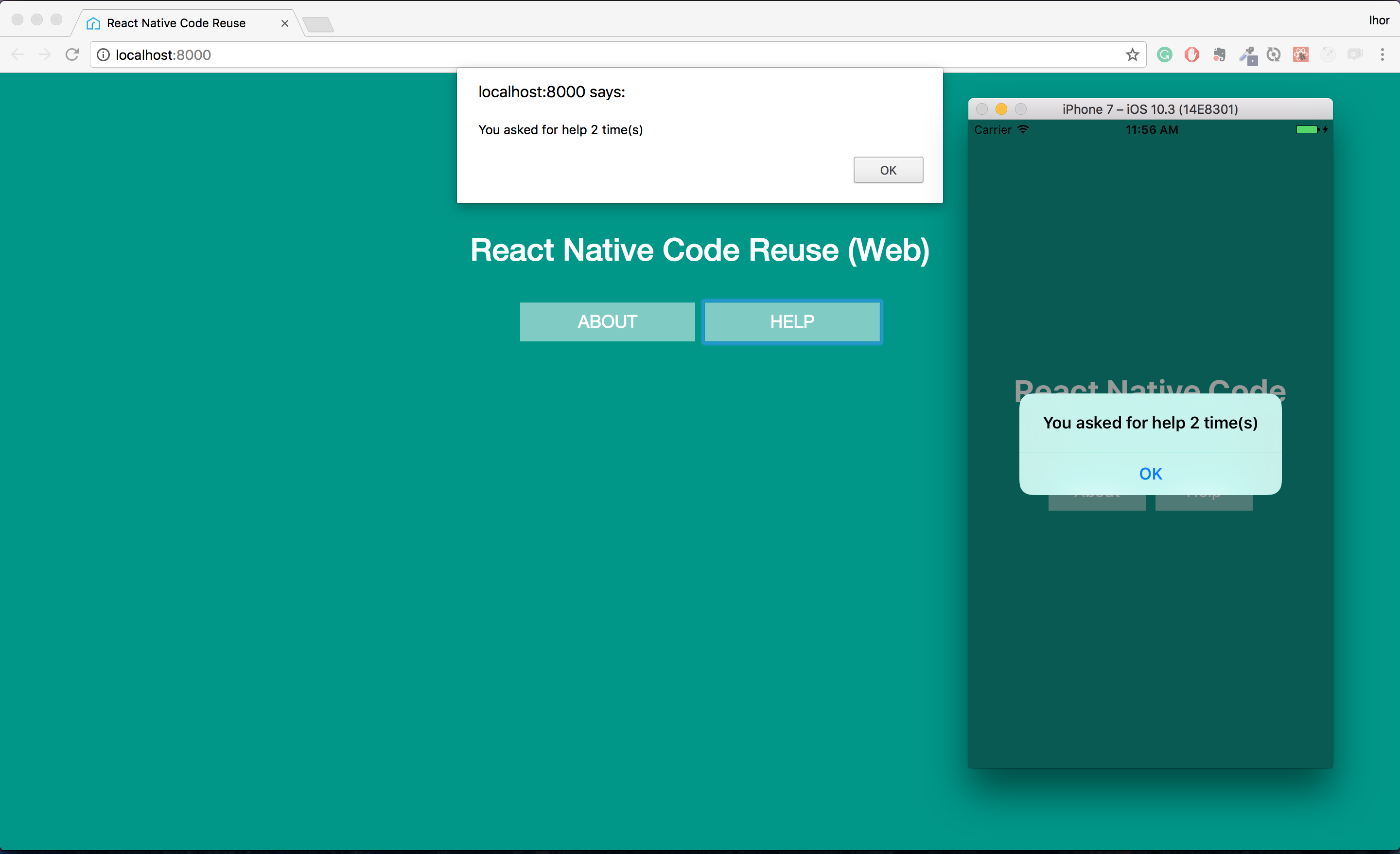Bookmark this page with the star icon
1400x854 pixels.
[1132, 54]
